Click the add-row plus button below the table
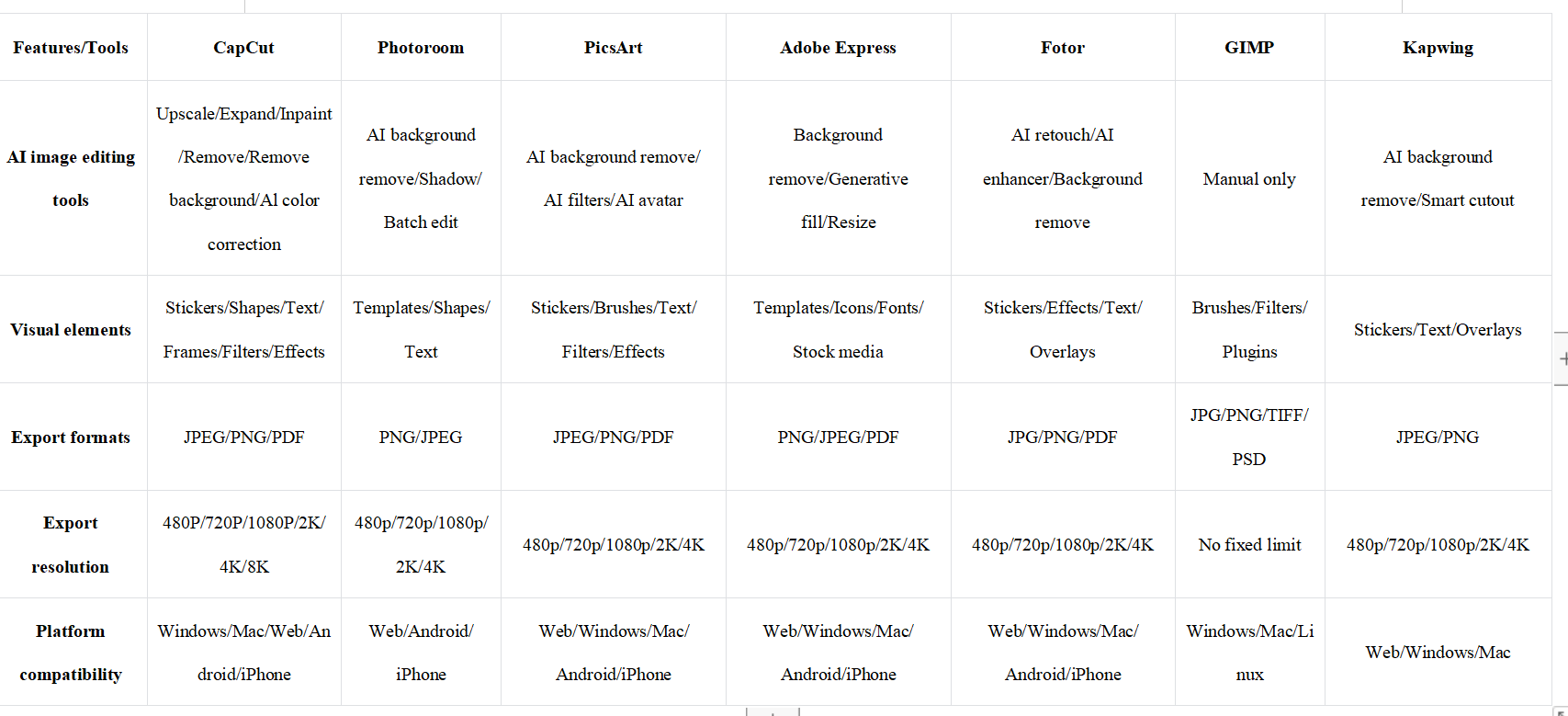This screenshot has width=1568, height=716. click(x=773, y=711)
